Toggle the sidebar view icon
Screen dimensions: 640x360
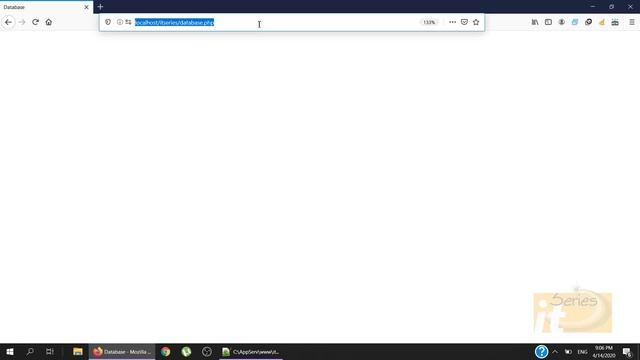click(548, 22)
